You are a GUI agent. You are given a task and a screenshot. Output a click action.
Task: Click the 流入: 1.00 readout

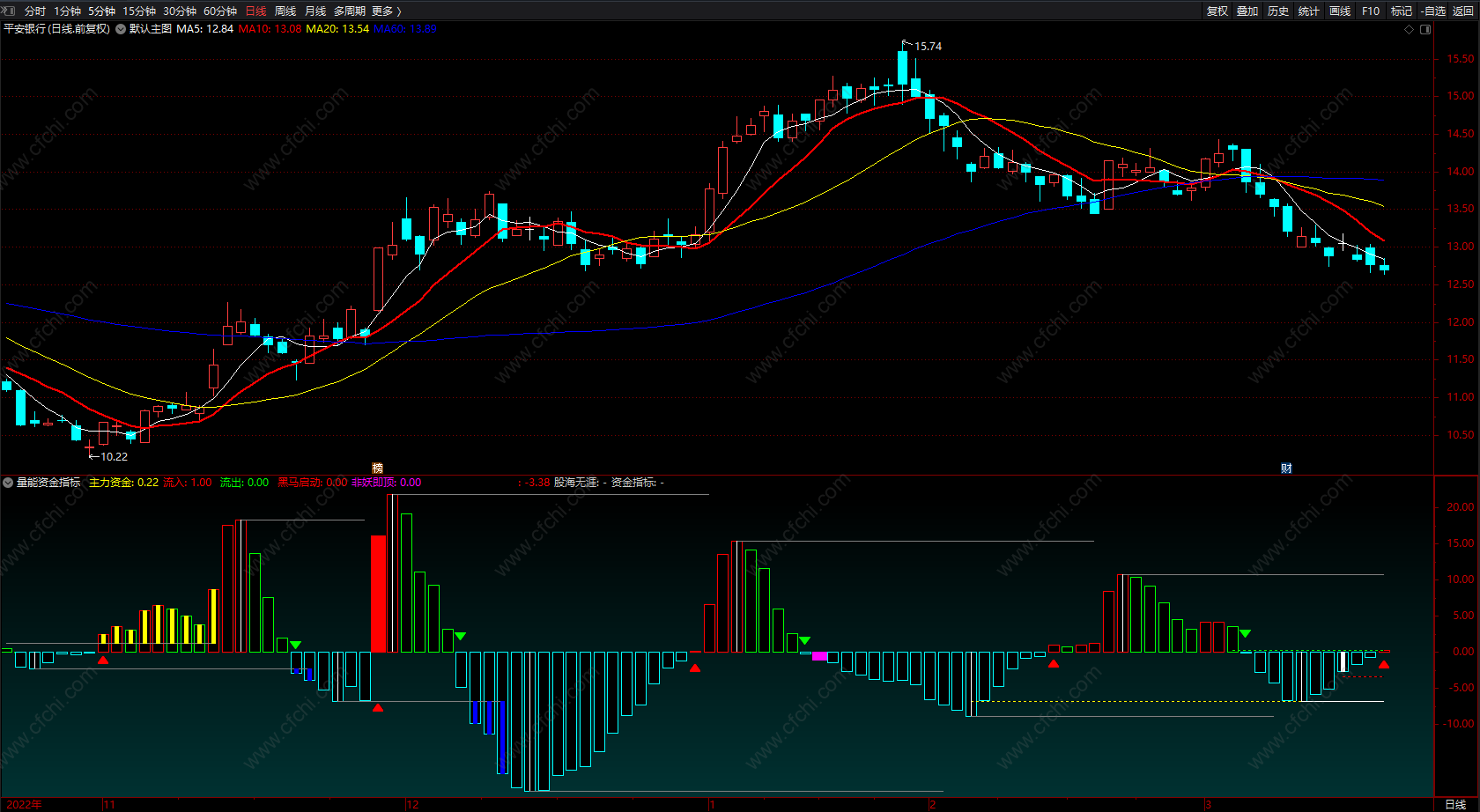coord(188,483)
